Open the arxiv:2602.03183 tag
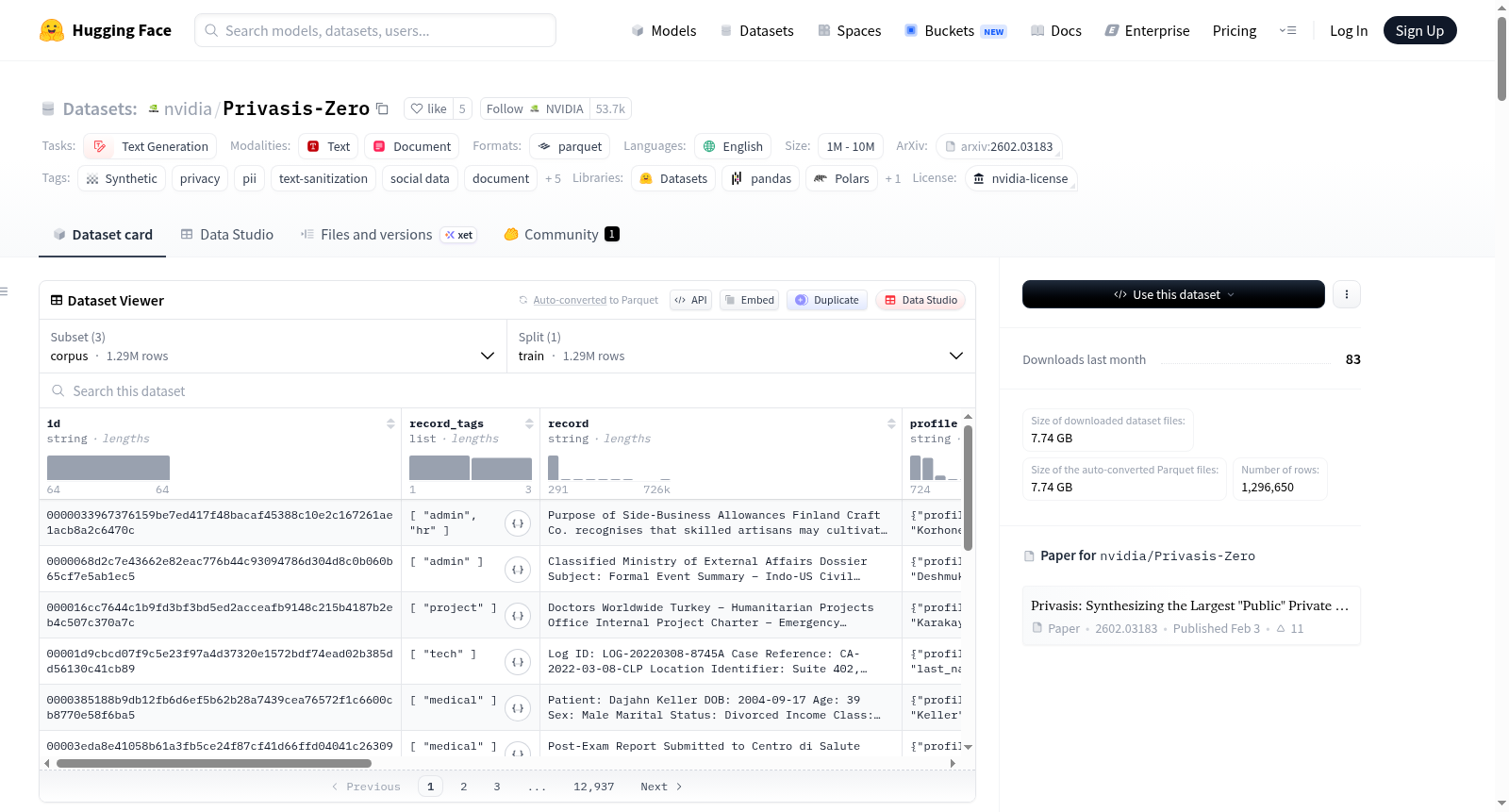The width and height of the screenshot is (1509, 812). click(999, 146)
